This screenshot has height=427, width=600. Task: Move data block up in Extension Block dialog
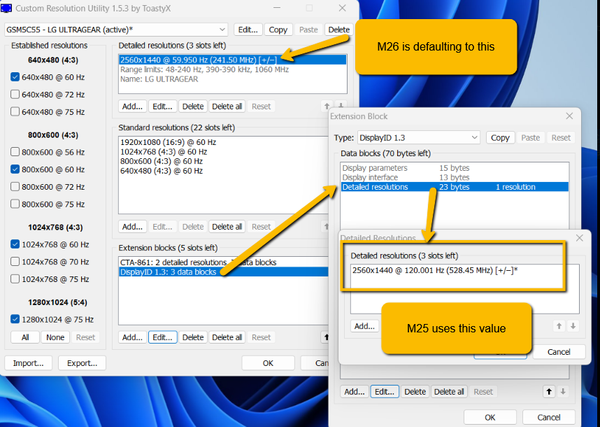549,391
